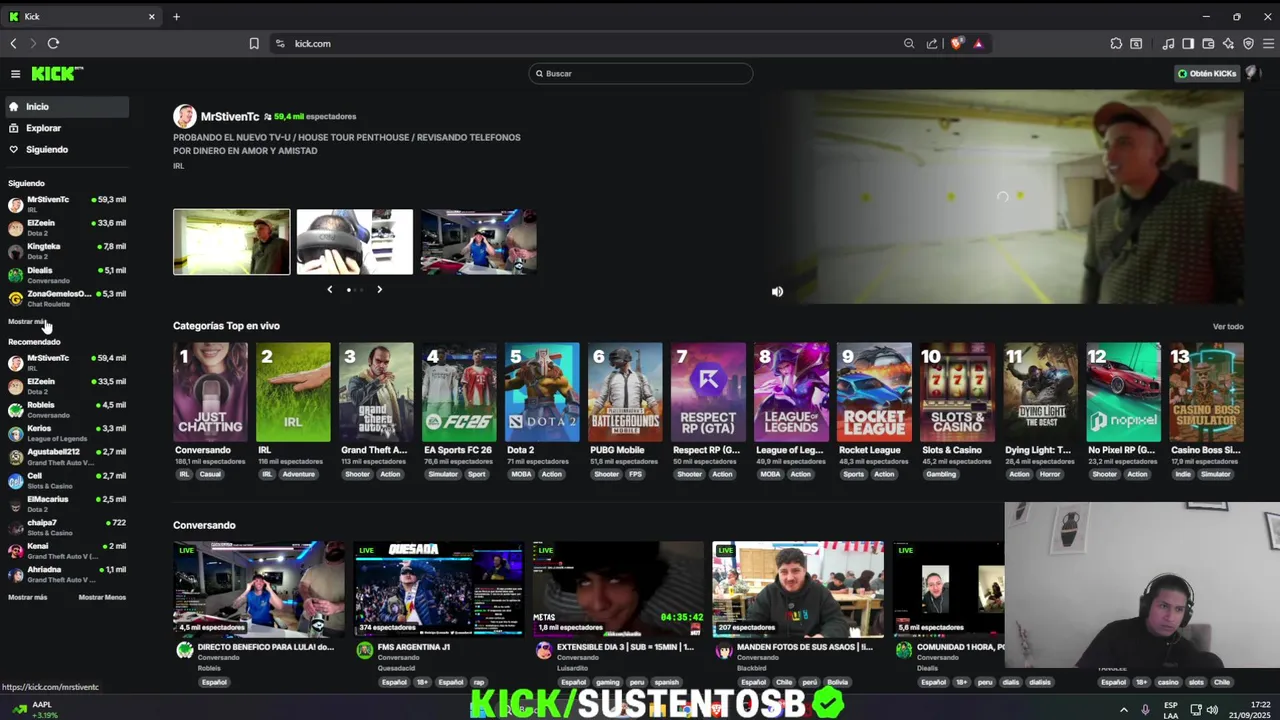Show hidden system tray icons chevron
1280x720 pixels.
[x=1123, y=710]
